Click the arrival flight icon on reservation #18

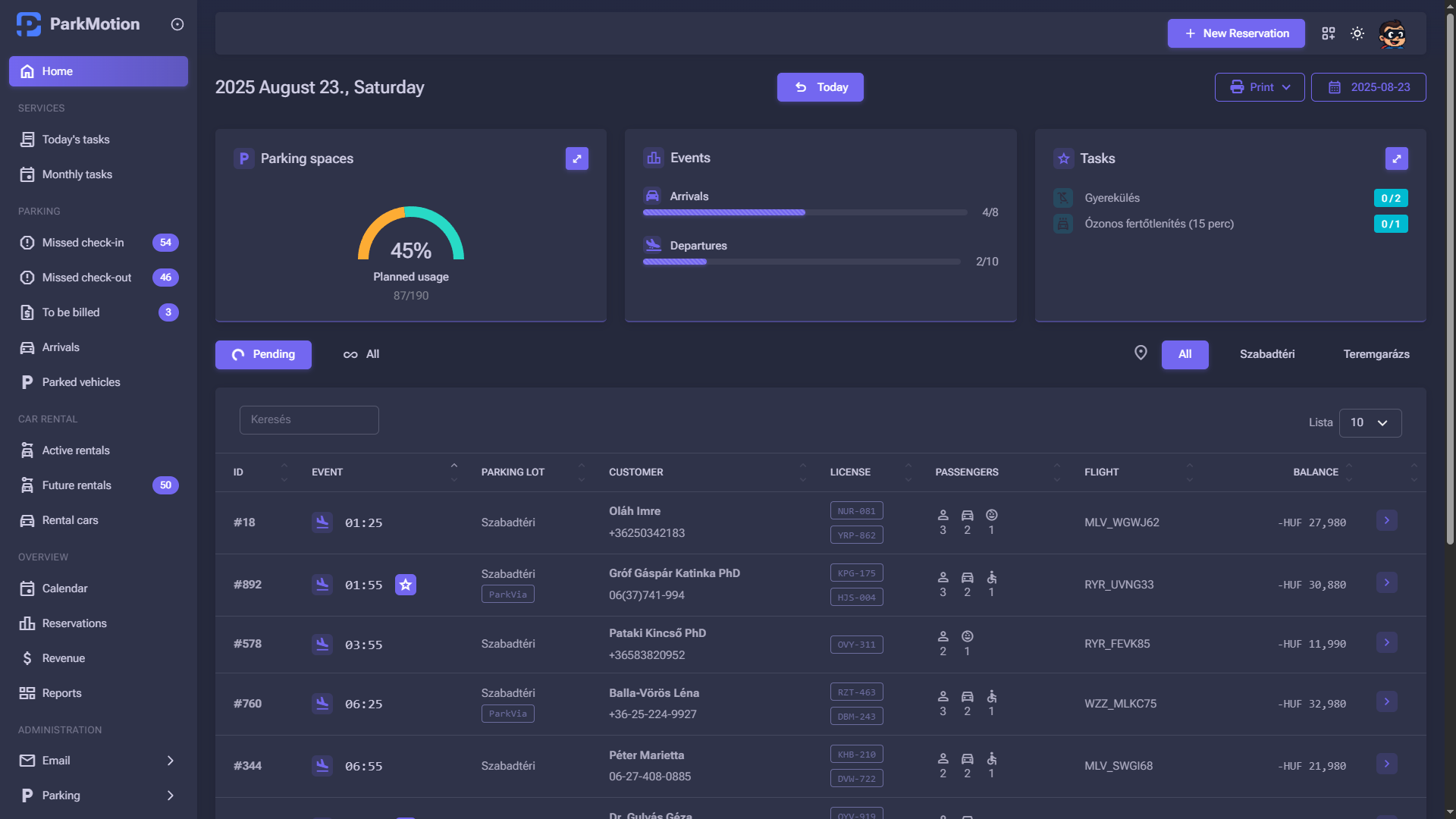coord(322,522)
